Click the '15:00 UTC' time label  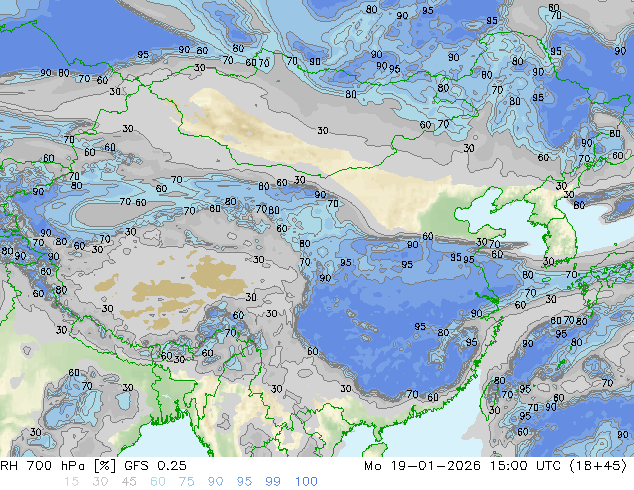pos(525,466)
